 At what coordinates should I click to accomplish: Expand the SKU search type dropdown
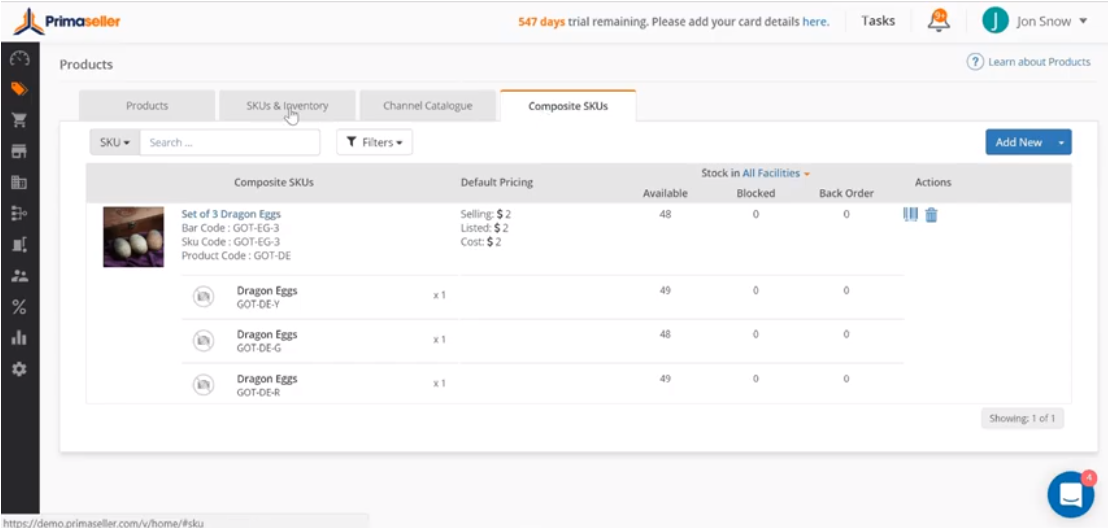point(115,143)
